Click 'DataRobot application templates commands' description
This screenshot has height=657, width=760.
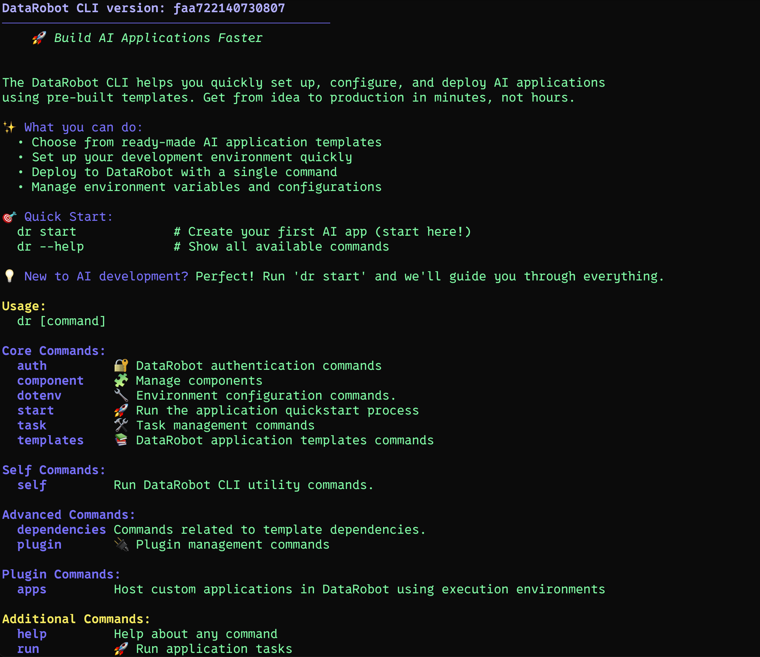point(285,440)
